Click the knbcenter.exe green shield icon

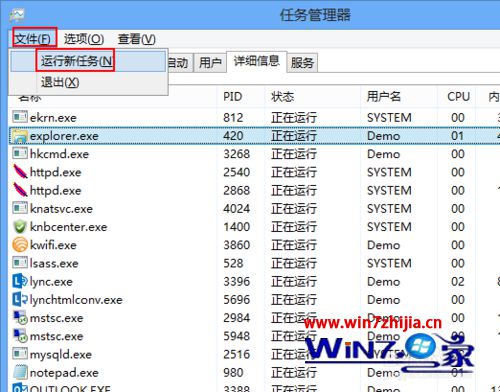pyautogui.click(x=20, y=227)
